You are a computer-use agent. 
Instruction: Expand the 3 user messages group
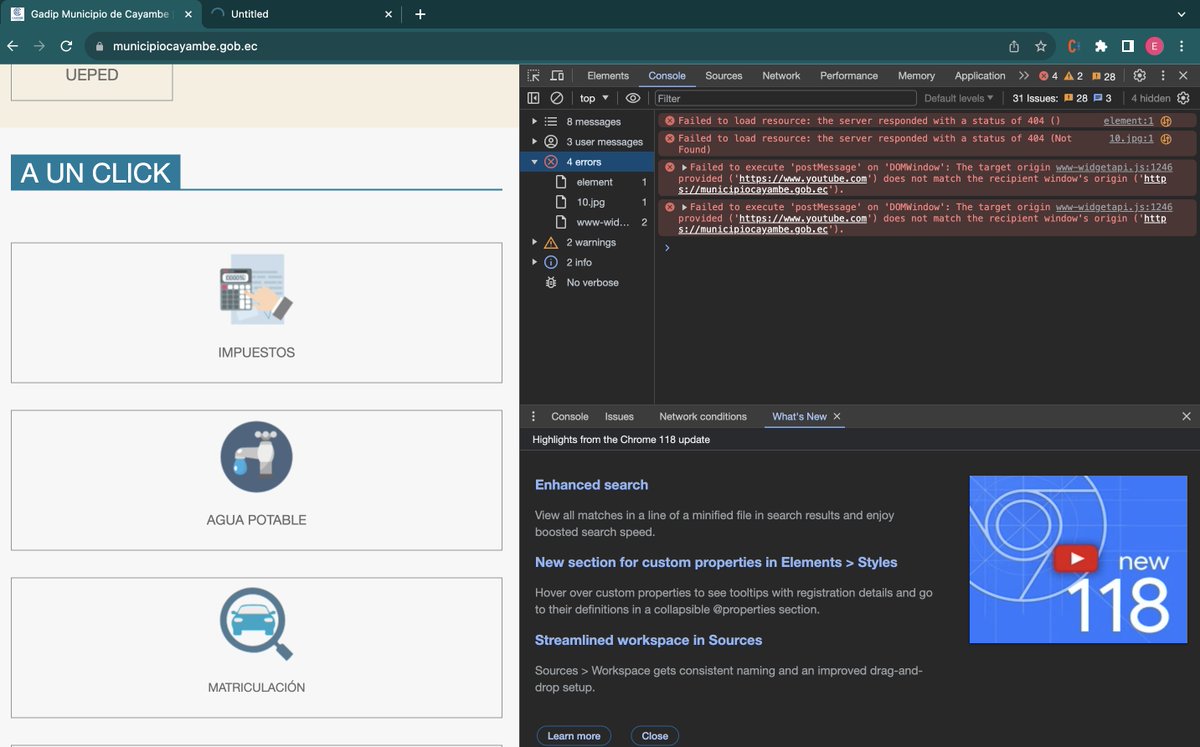click(x=535, y=141)
